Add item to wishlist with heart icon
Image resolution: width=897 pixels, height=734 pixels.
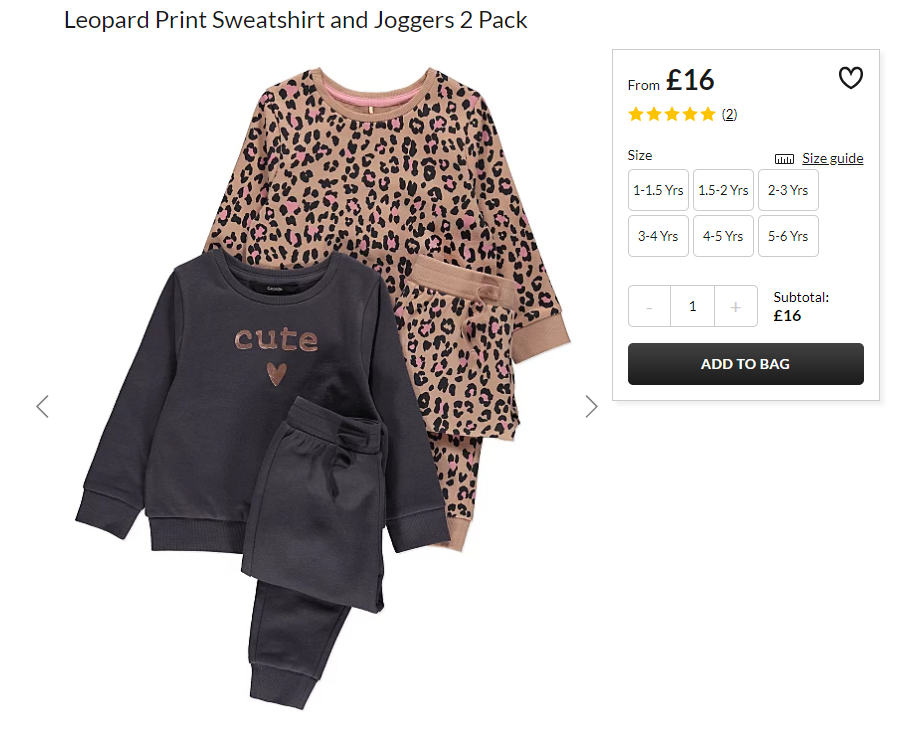[x=850, y=78]
